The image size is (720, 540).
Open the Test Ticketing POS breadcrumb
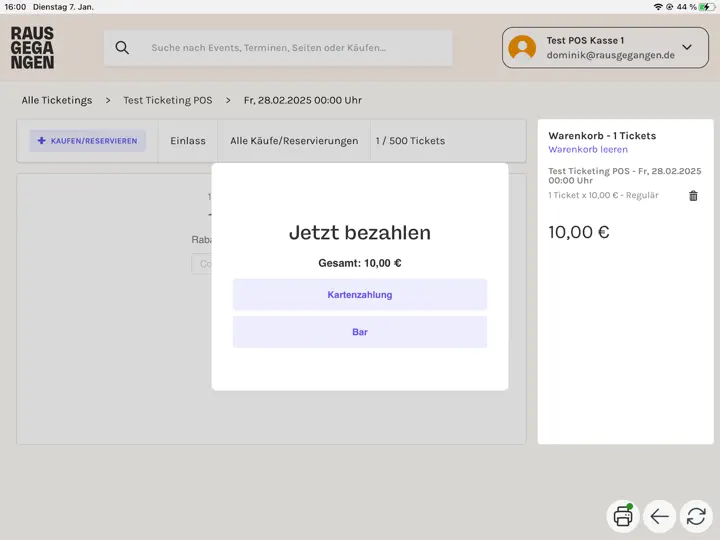(x=168, y=100)
